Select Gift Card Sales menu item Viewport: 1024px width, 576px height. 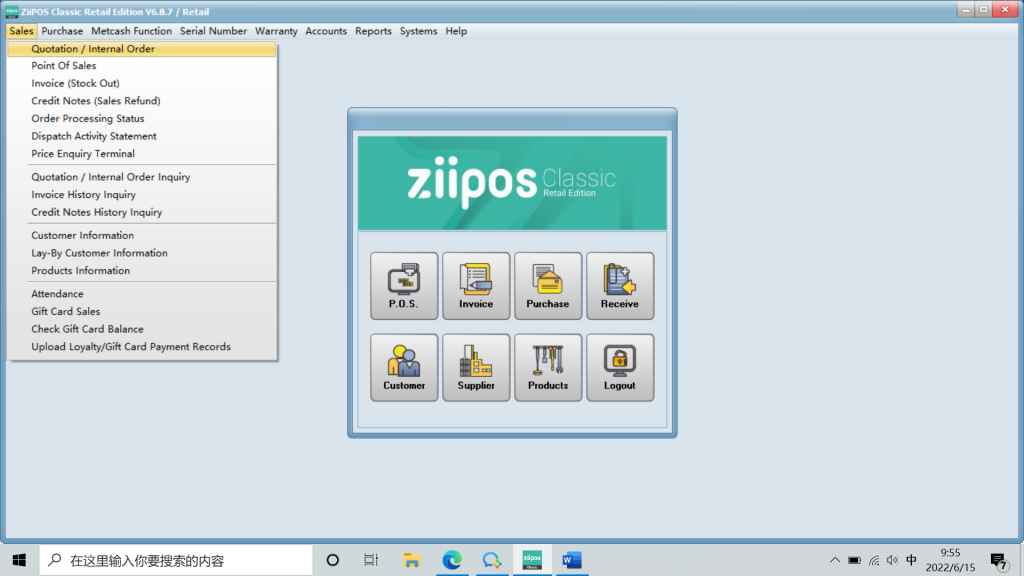click(x=66, y=312)
